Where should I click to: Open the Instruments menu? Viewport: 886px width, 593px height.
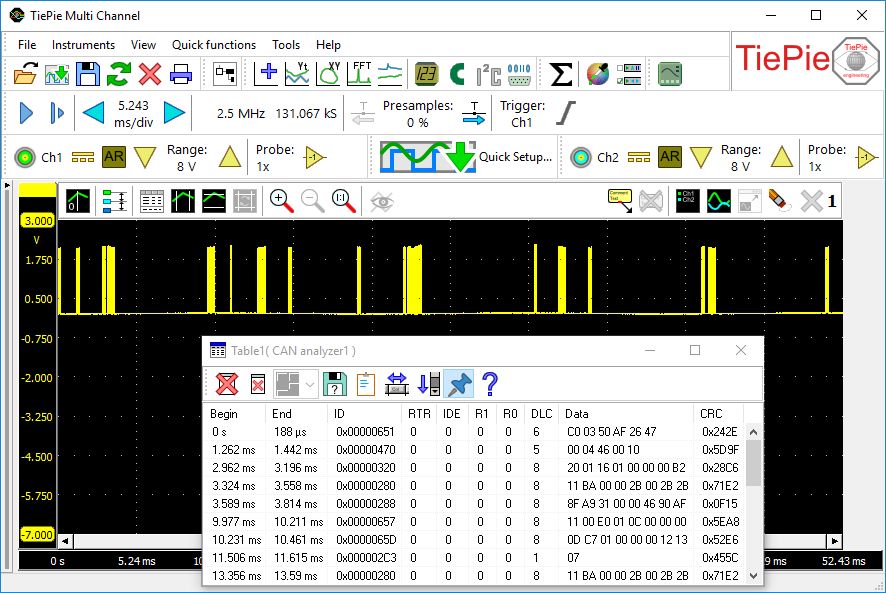coord(83,45)
